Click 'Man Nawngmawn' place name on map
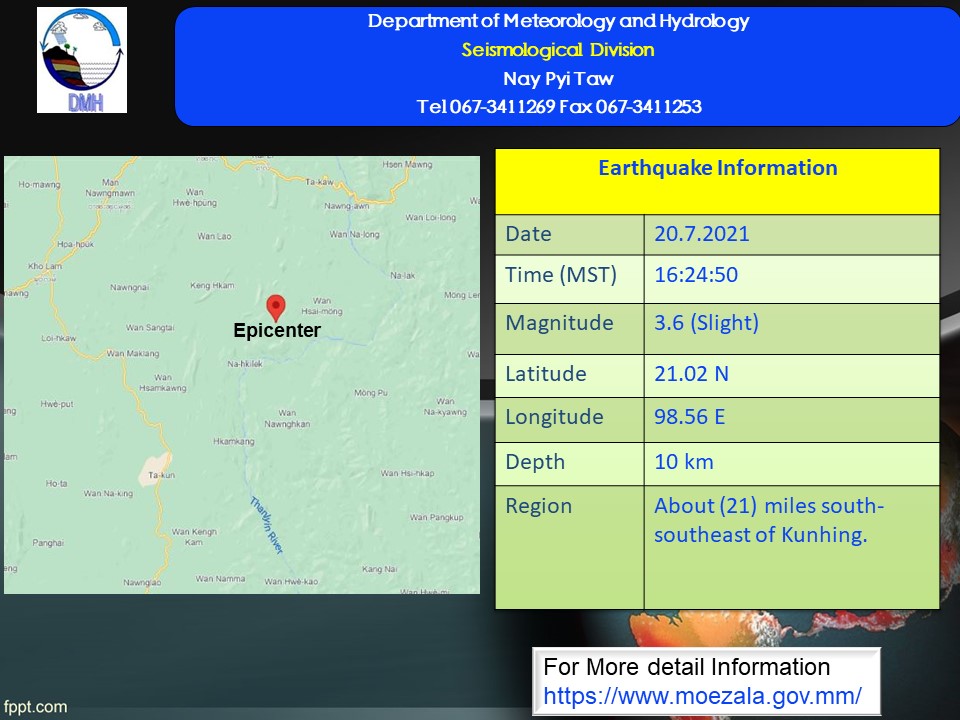 (x=110, y=188)
